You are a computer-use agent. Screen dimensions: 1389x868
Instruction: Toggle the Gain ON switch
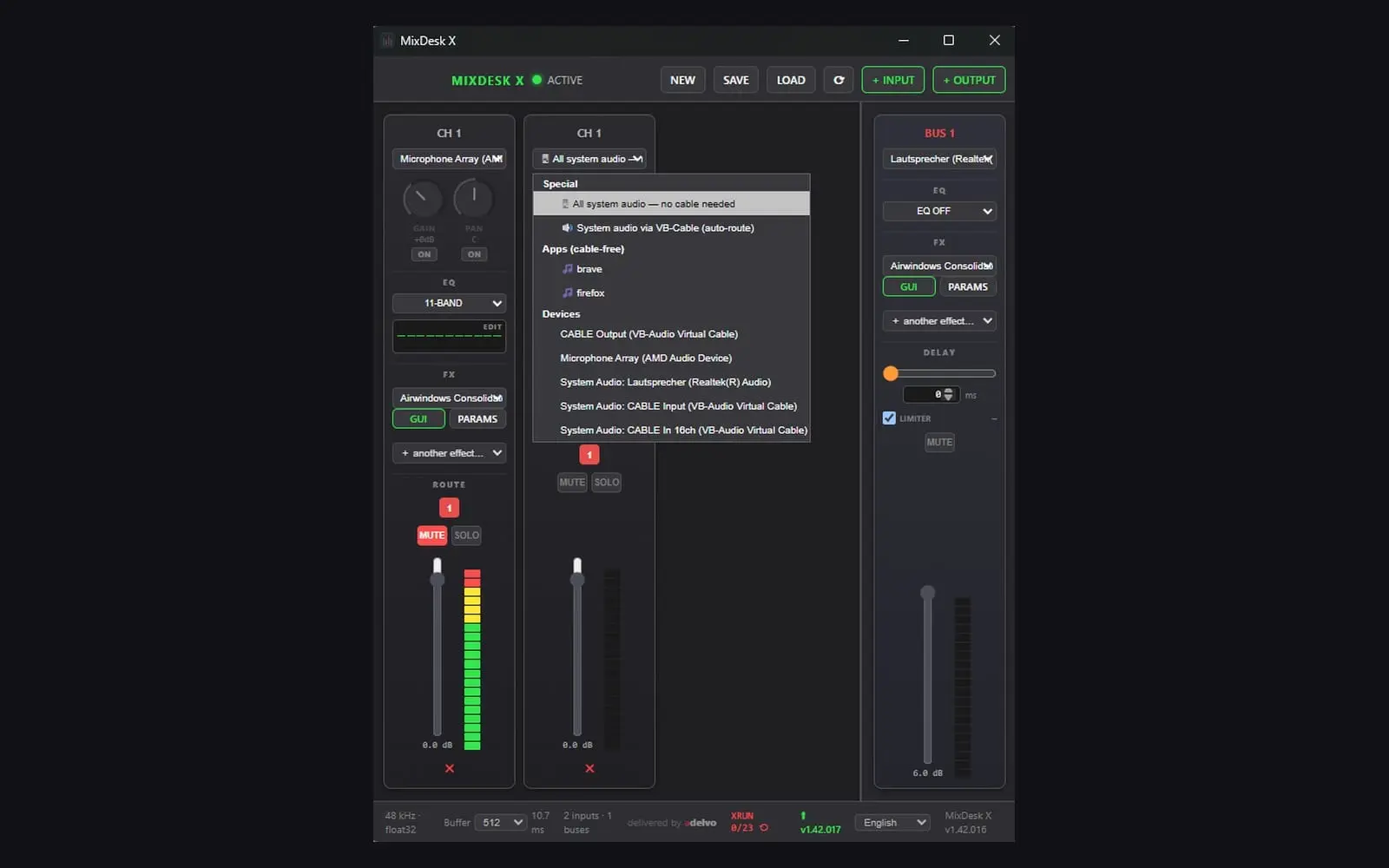click(424, 254)
